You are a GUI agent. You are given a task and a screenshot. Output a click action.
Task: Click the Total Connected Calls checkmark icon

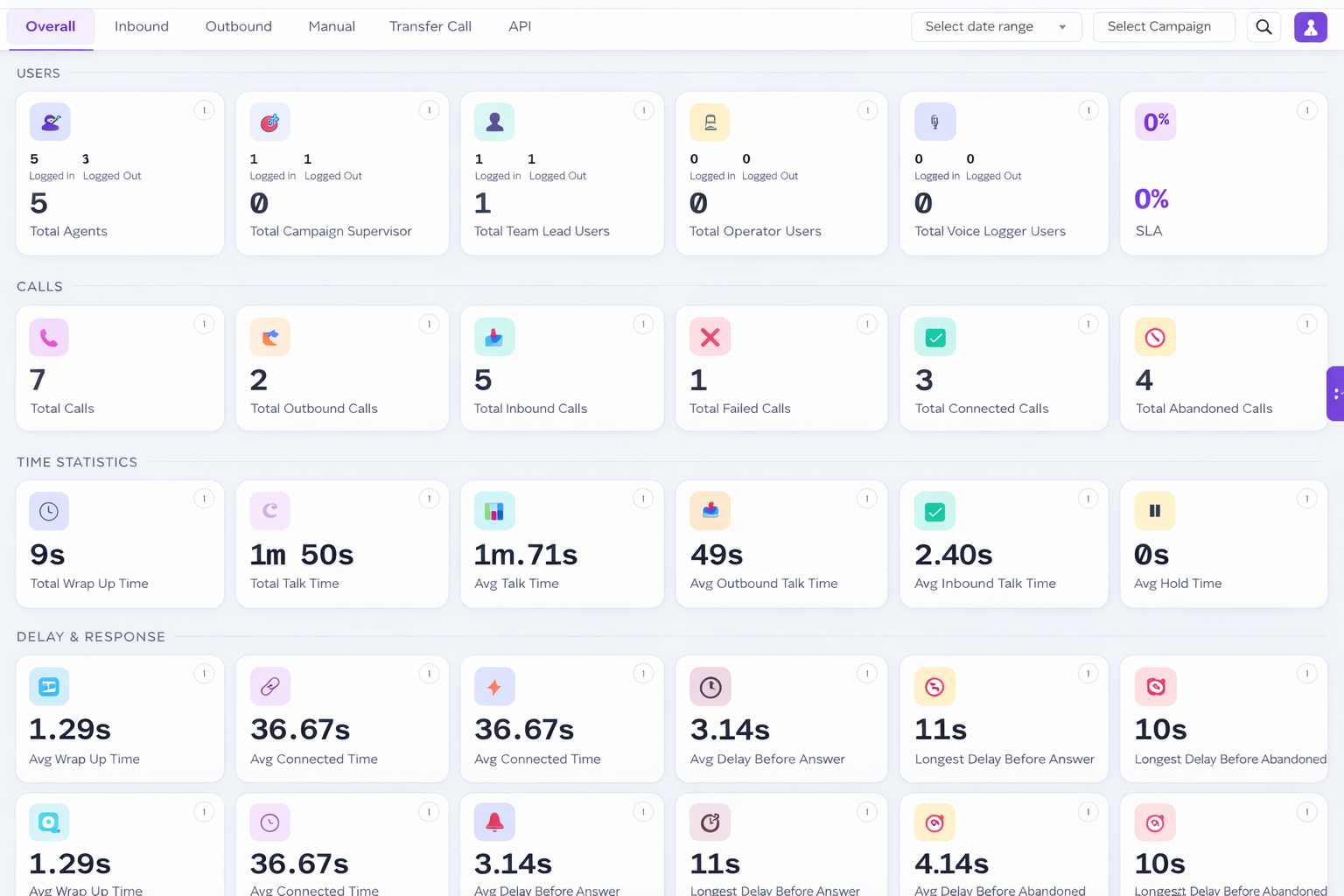tap(934, 337)
